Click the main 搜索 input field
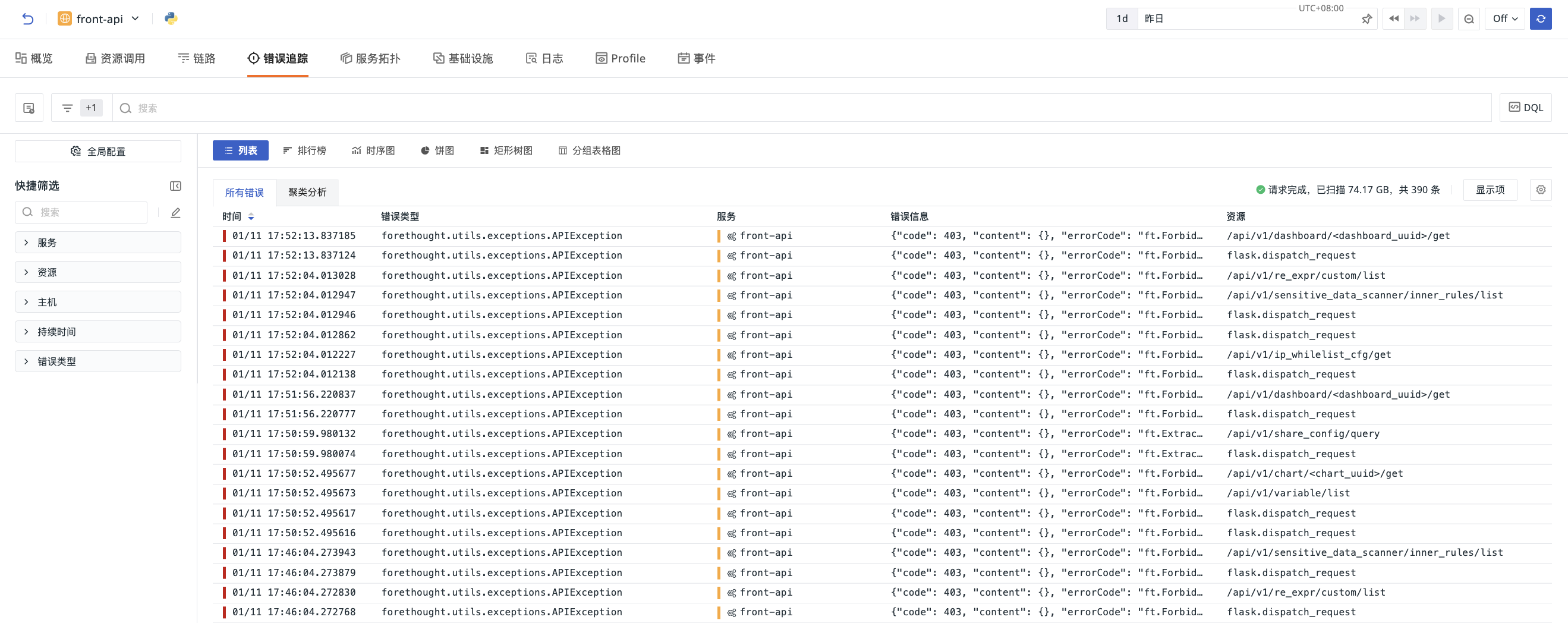 click(x=802, y=108)
